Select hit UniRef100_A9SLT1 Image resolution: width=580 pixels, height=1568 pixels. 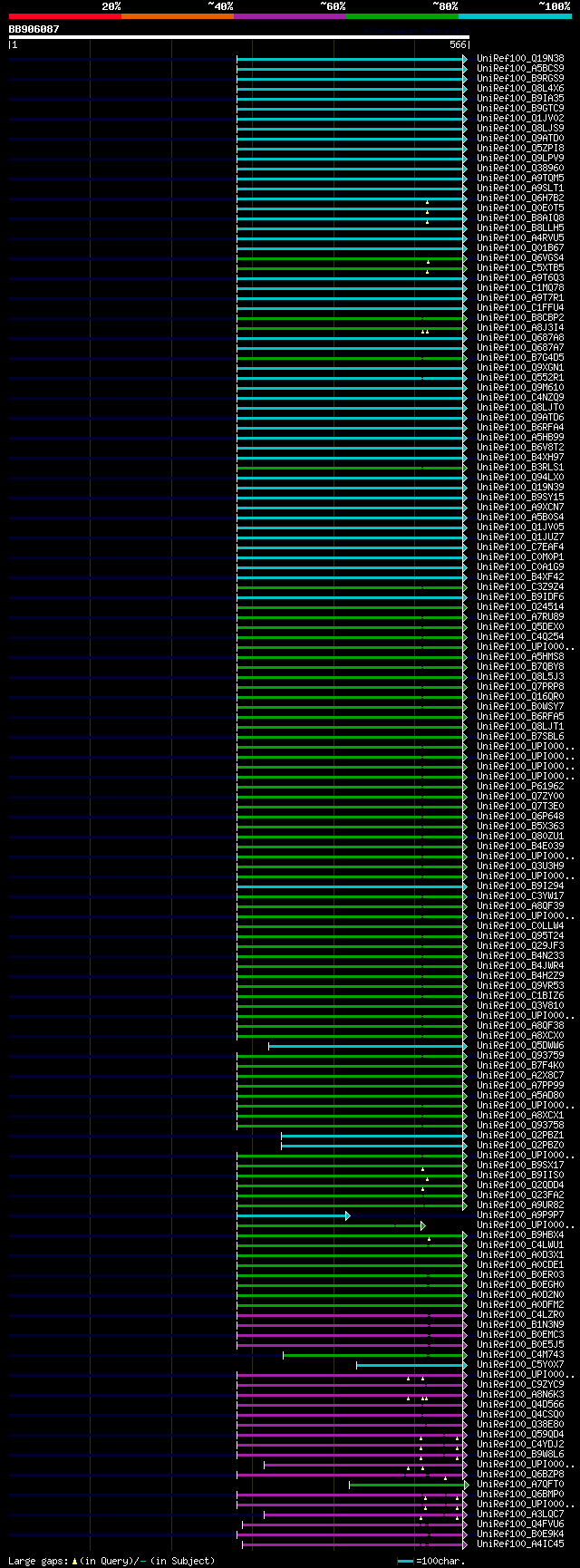pos(520,188)
